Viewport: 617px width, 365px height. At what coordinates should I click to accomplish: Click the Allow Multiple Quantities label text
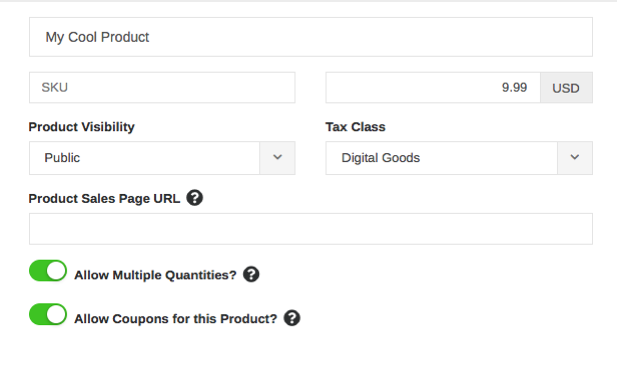[x=155, y=275]
